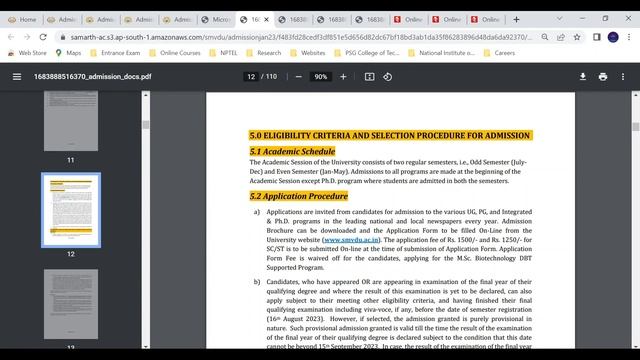Click the file name 1683888516370_admission_docs.pdf
The height and width of the screenshot is (360, 640).
tap(93, 77)
